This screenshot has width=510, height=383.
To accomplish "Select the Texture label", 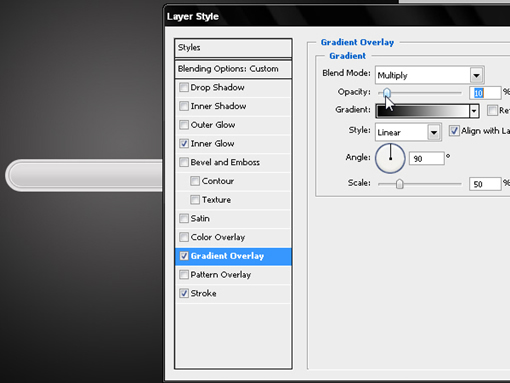I will point(216,199).
